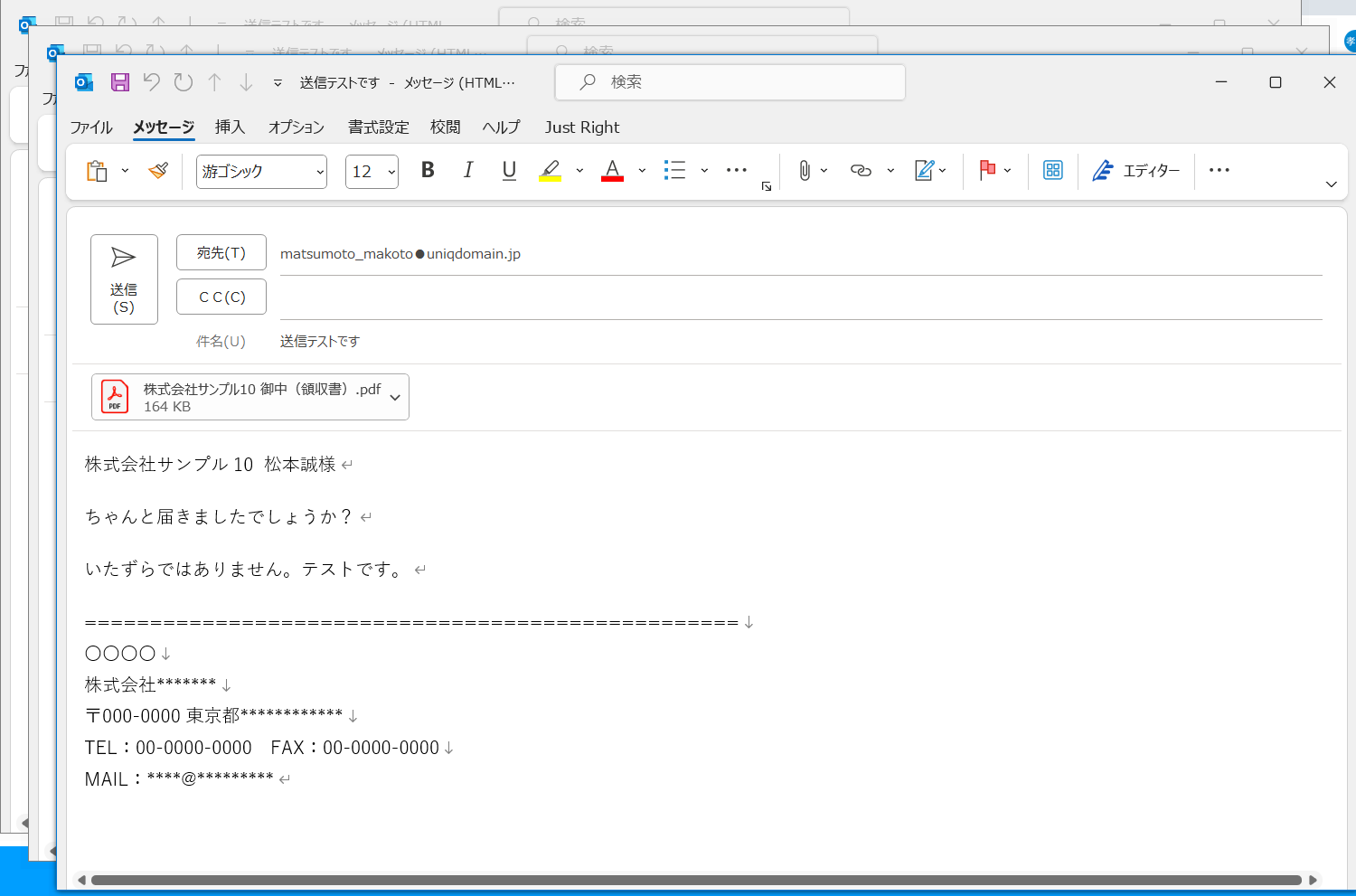Save the draft message
The height and width of the screenshot is (896, 1356).
tap(119, 81)
